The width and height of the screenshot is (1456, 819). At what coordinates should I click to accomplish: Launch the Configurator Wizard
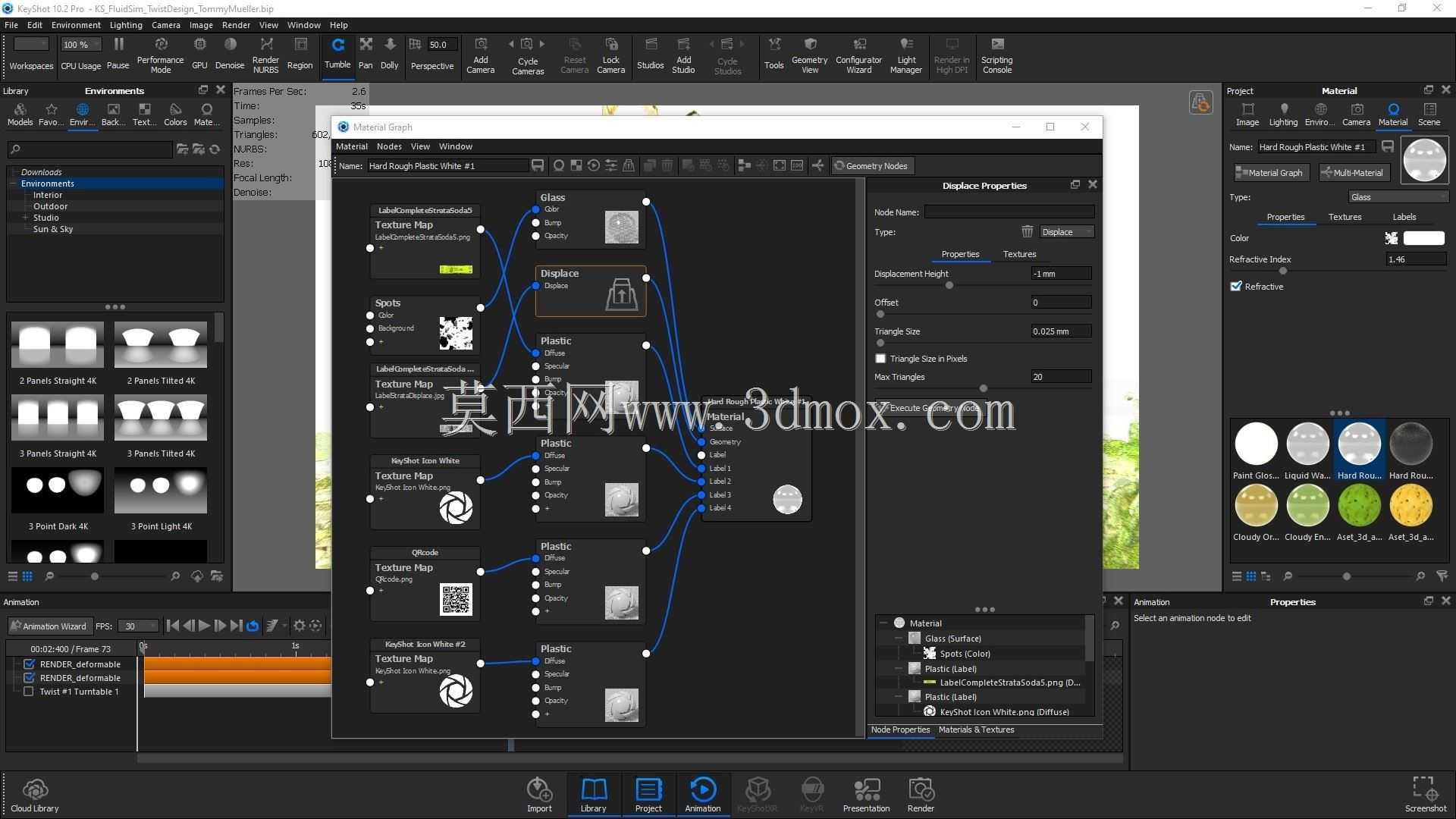[x=858, y=55]
